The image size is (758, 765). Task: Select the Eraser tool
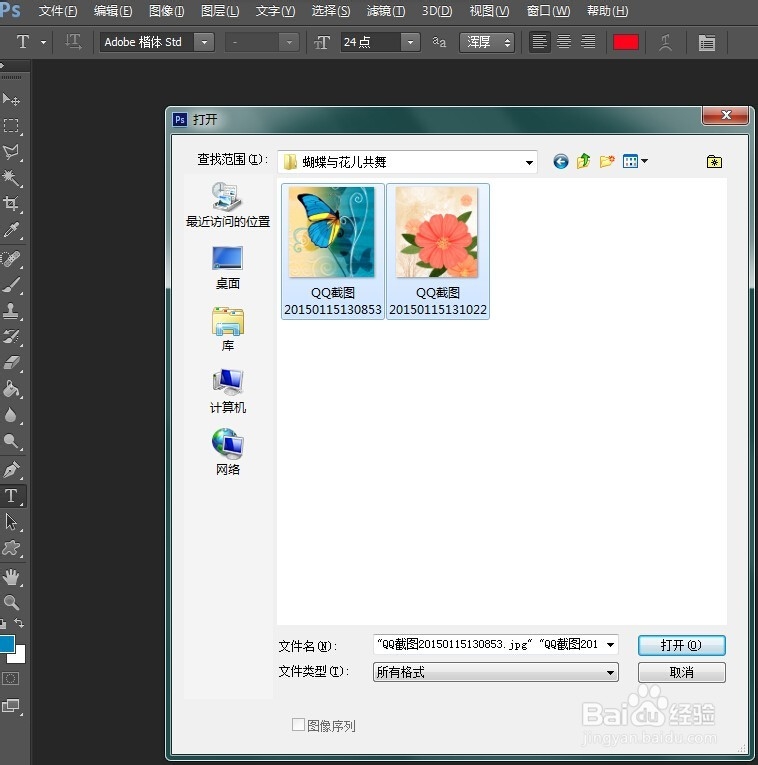click(x=11, y=362)
